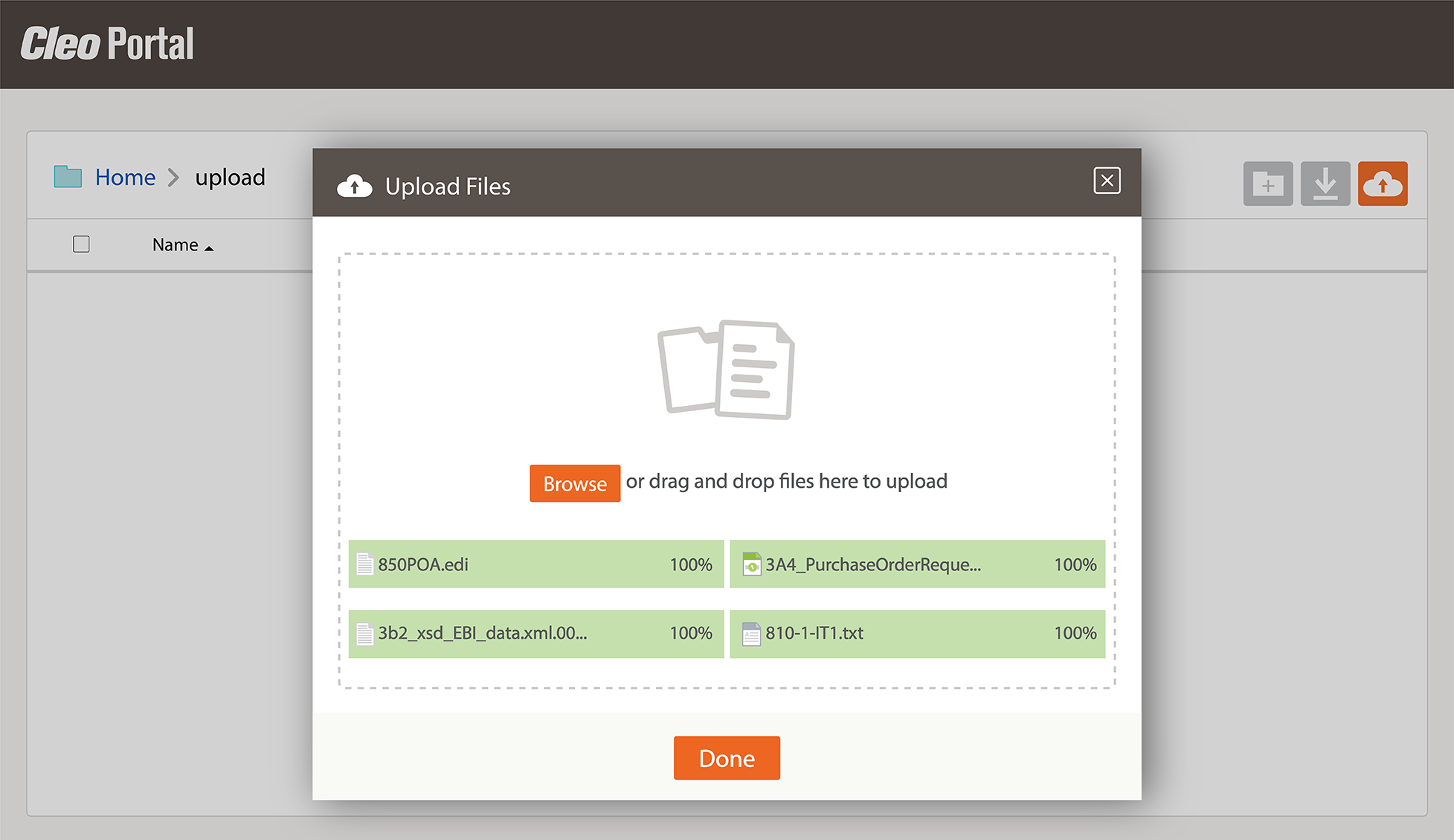Click the orange cloud upload icon
Viewport: 1454px width, 840px height.
[x=1383, y=184]
